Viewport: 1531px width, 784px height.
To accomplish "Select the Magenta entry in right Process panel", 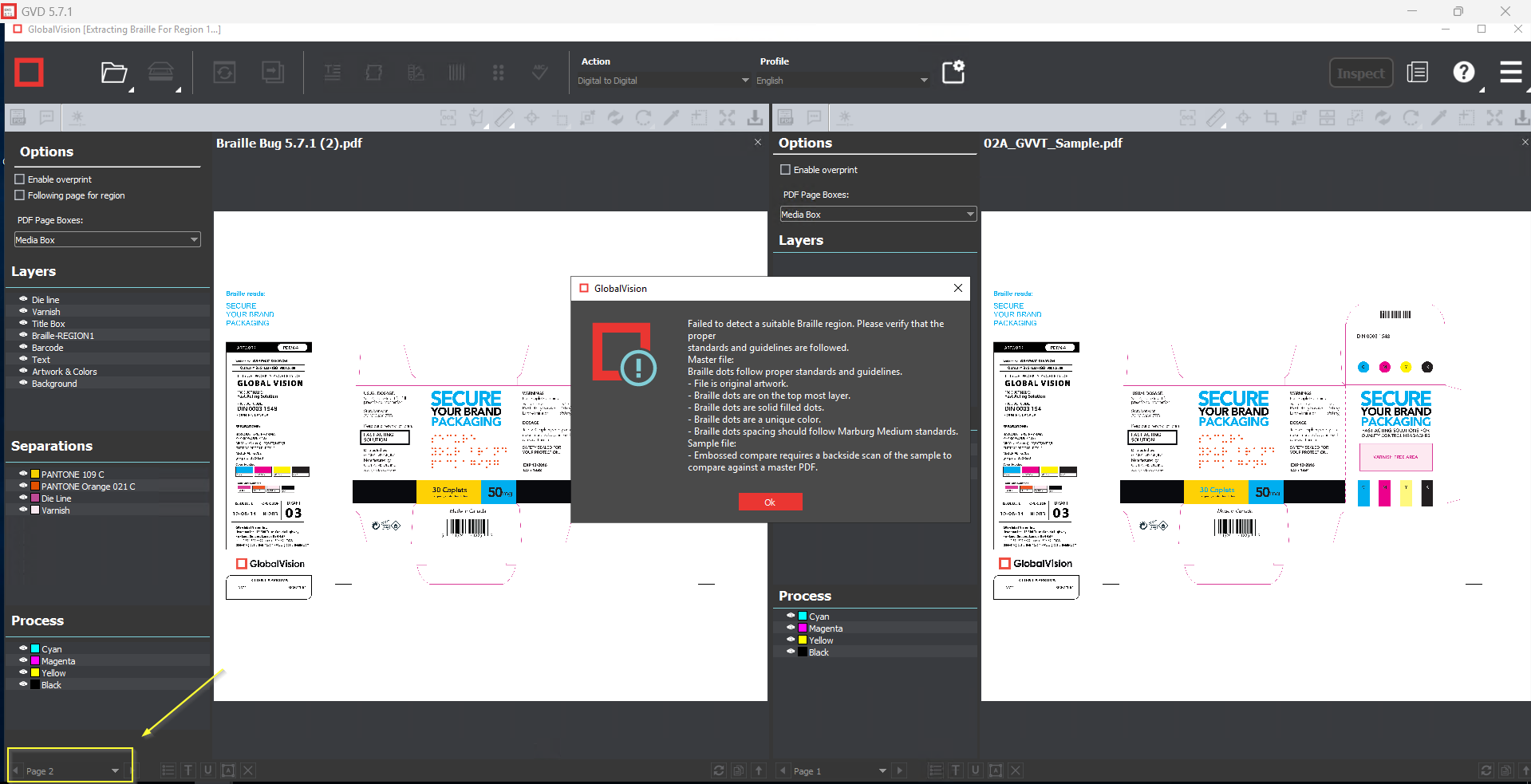I will pos(825,628).
